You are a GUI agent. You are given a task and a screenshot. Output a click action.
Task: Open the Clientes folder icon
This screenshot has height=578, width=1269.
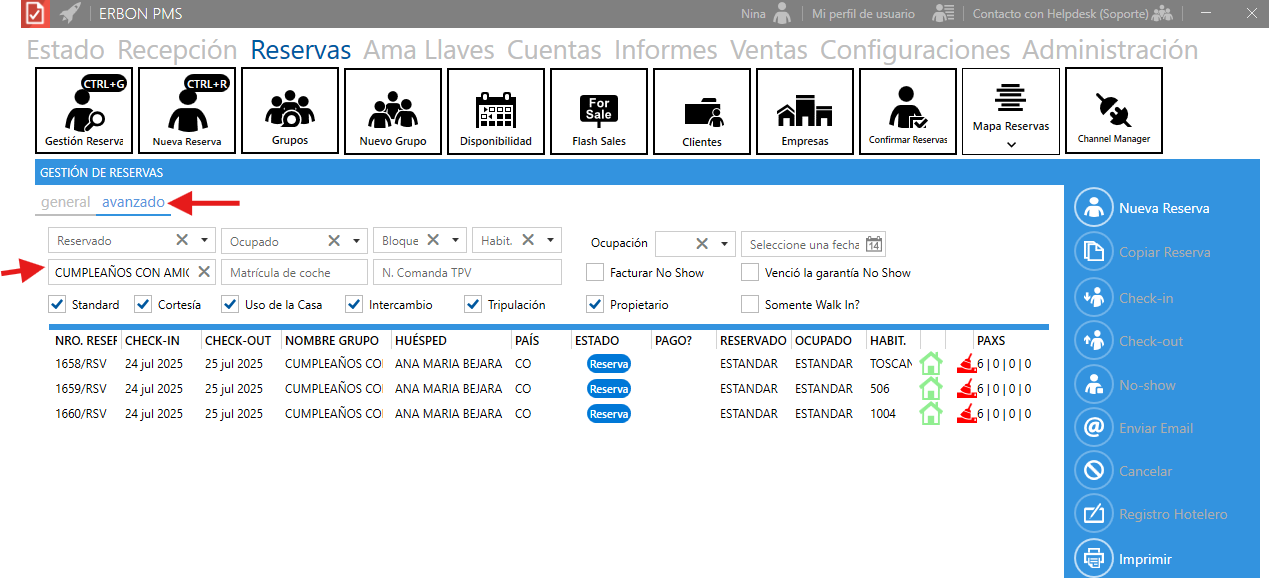(702, 111)
